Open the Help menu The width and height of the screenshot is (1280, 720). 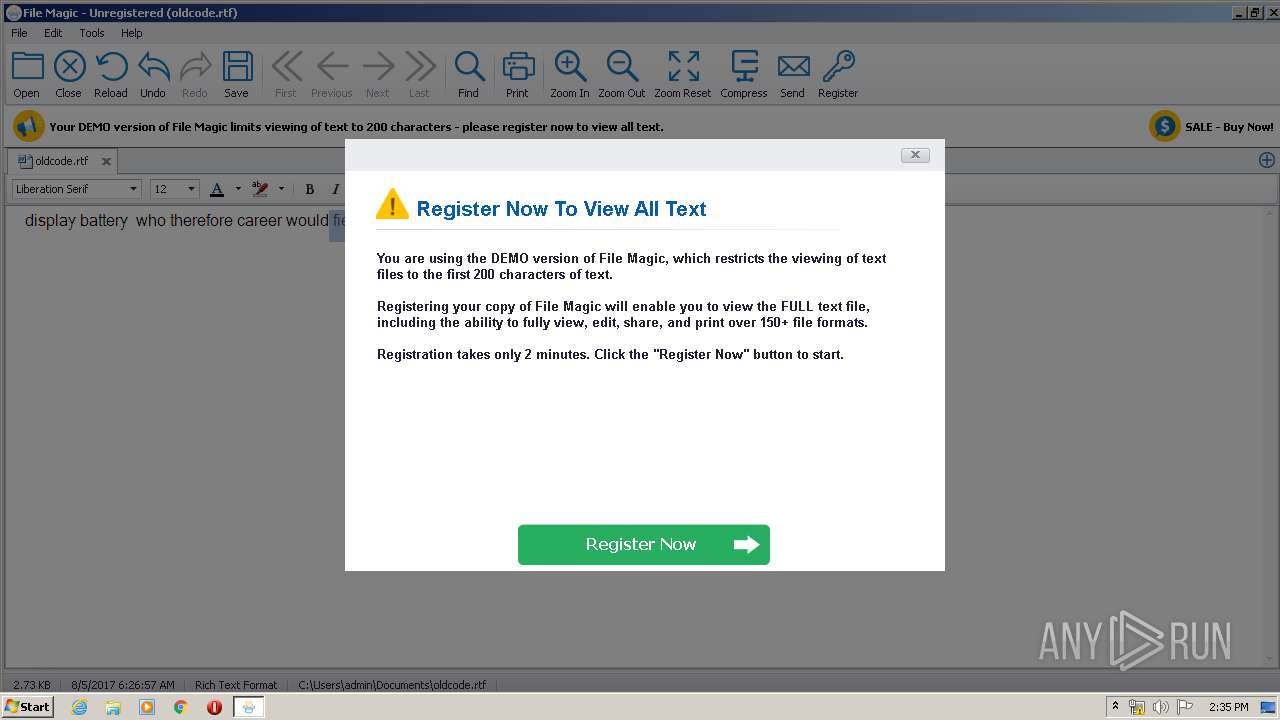[x=132, y=33]
